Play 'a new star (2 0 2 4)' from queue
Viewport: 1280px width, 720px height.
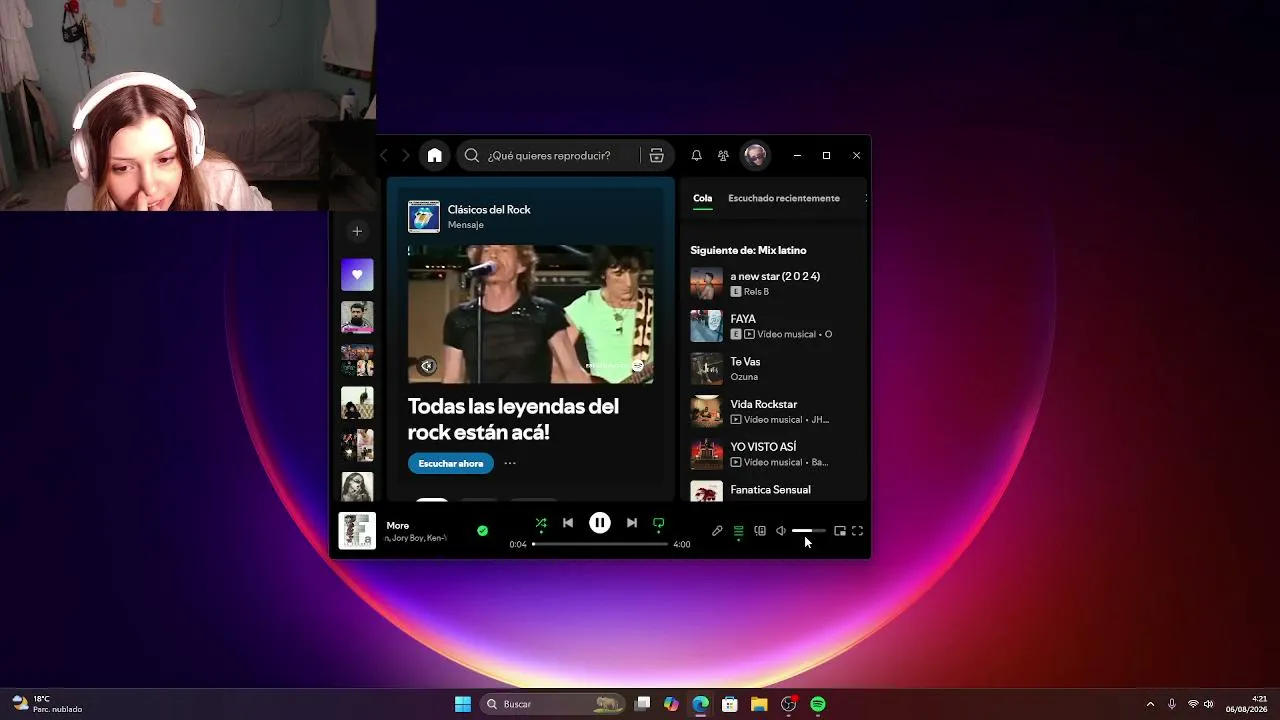point(775,283)
